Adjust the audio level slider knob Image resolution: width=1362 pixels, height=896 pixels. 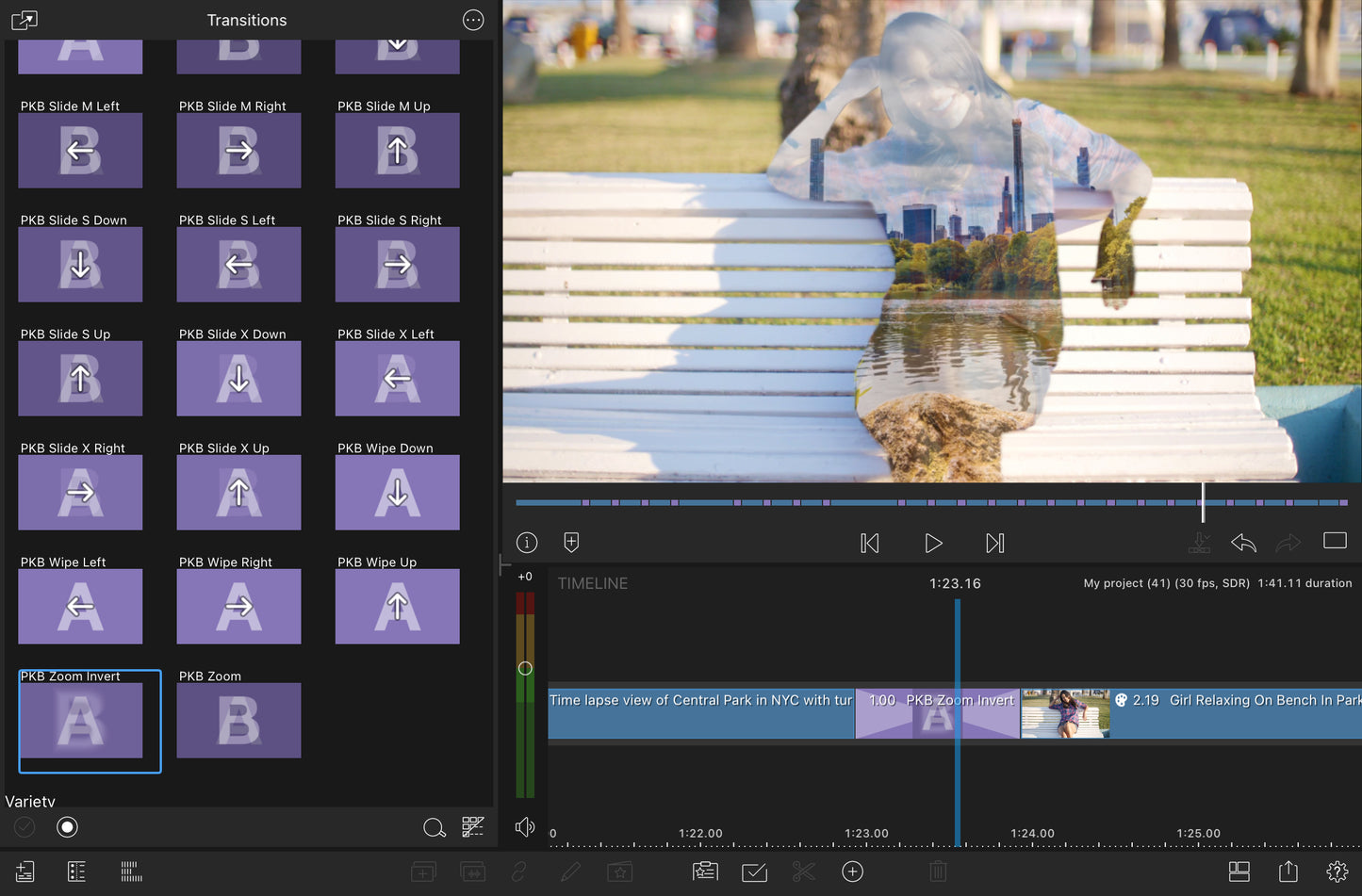[x=525, y=668]
